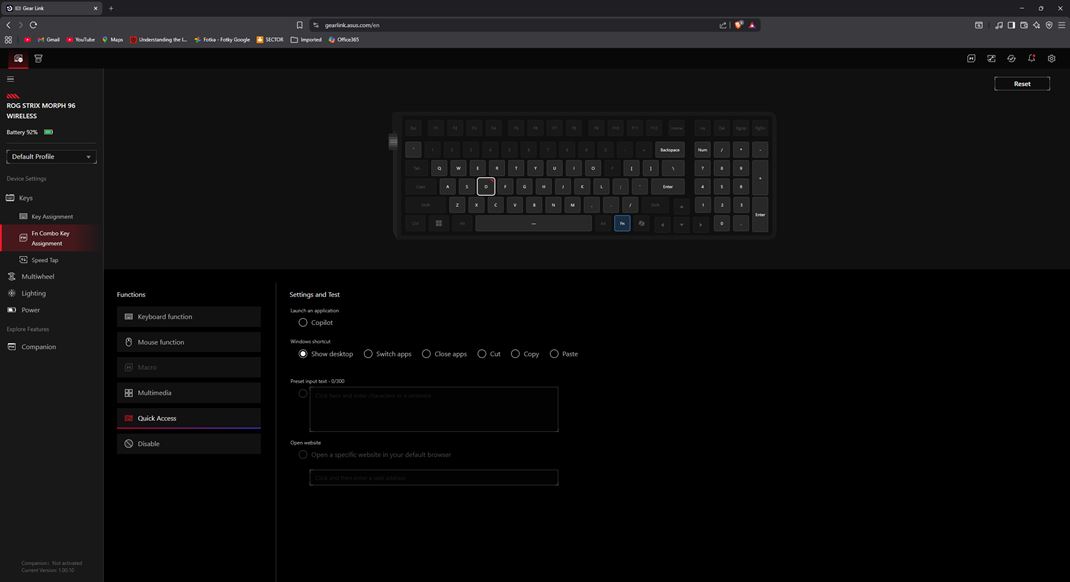Click the Copilot key on keyboard
Screen dimensions: 1070x582
[641, 223]
